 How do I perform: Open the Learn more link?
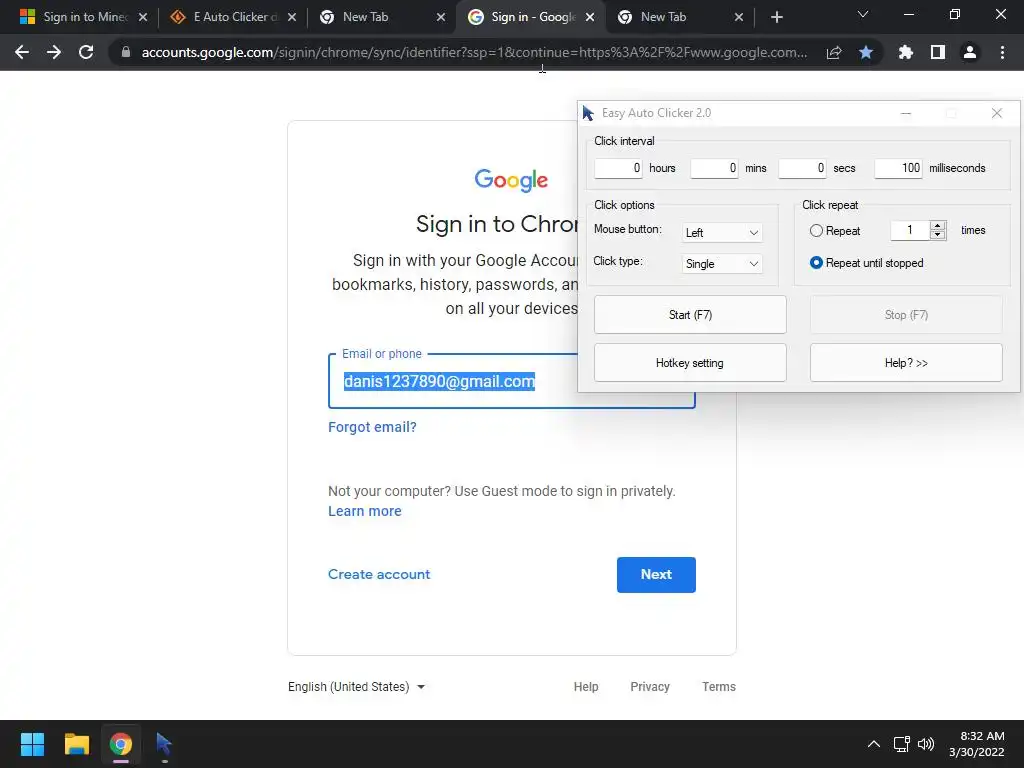[364, 511]
